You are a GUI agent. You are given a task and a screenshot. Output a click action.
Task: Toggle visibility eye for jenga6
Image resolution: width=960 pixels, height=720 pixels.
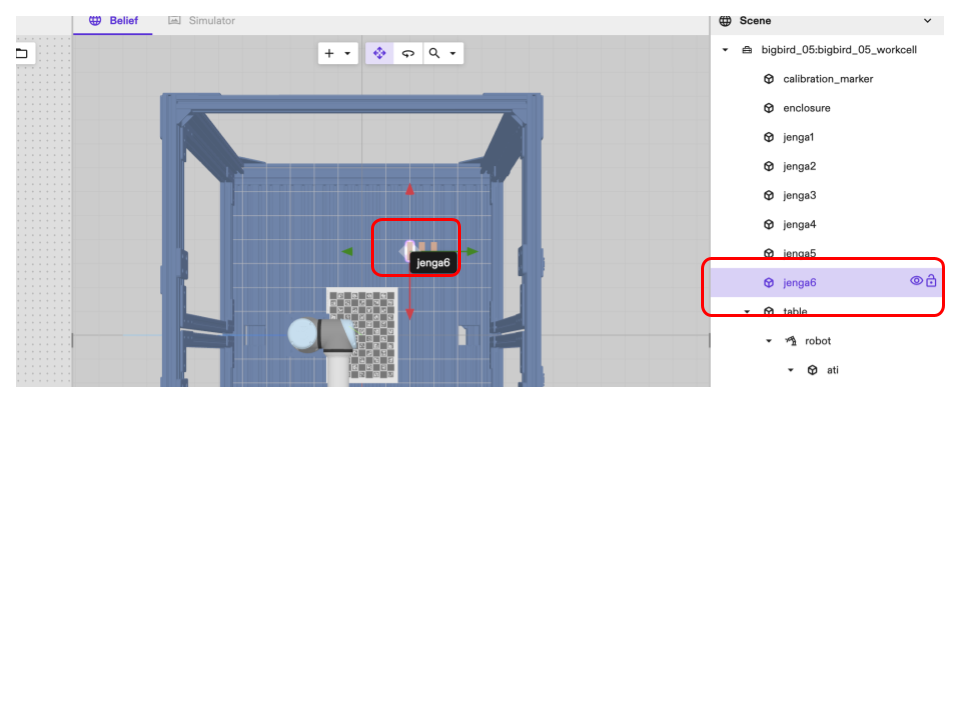[x=916, y=281]
